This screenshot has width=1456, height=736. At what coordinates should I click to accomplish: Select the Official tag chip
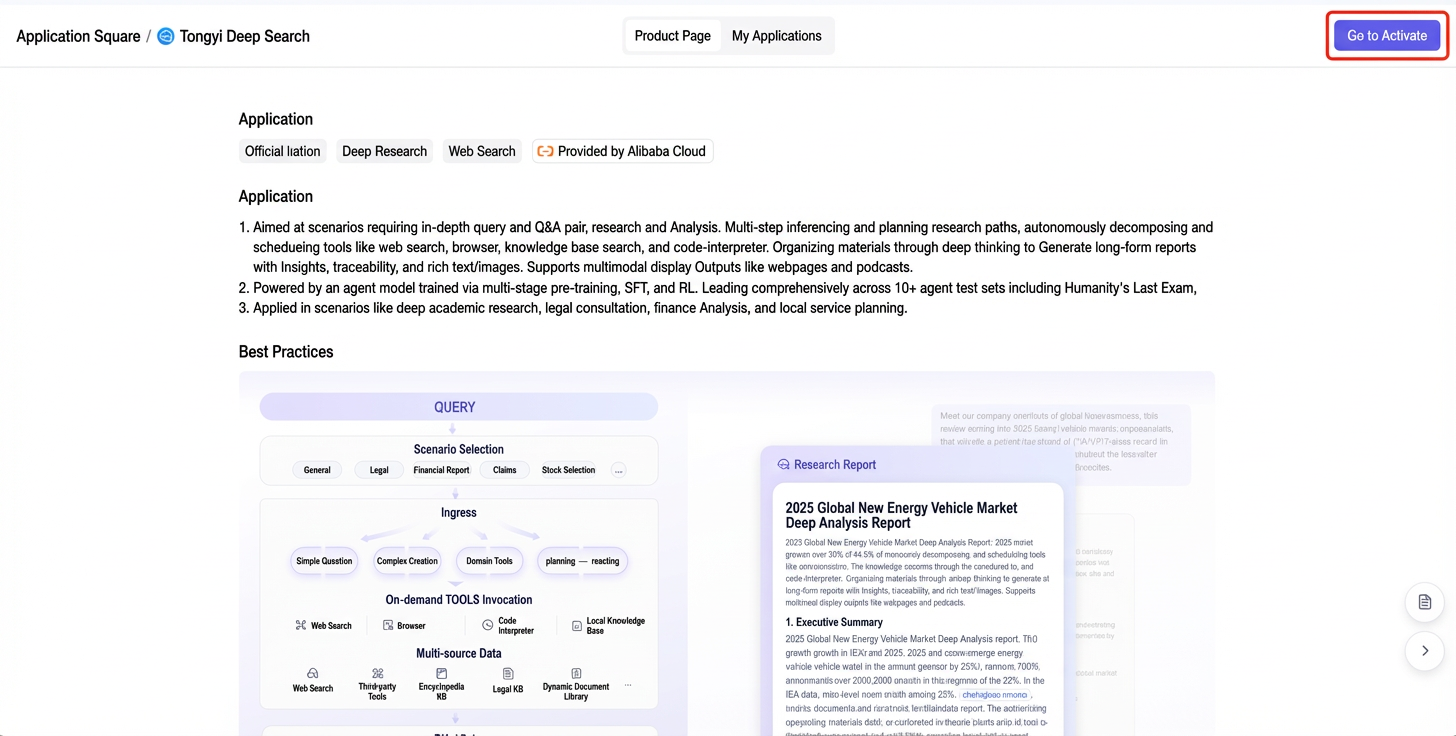tap(283, 151)
